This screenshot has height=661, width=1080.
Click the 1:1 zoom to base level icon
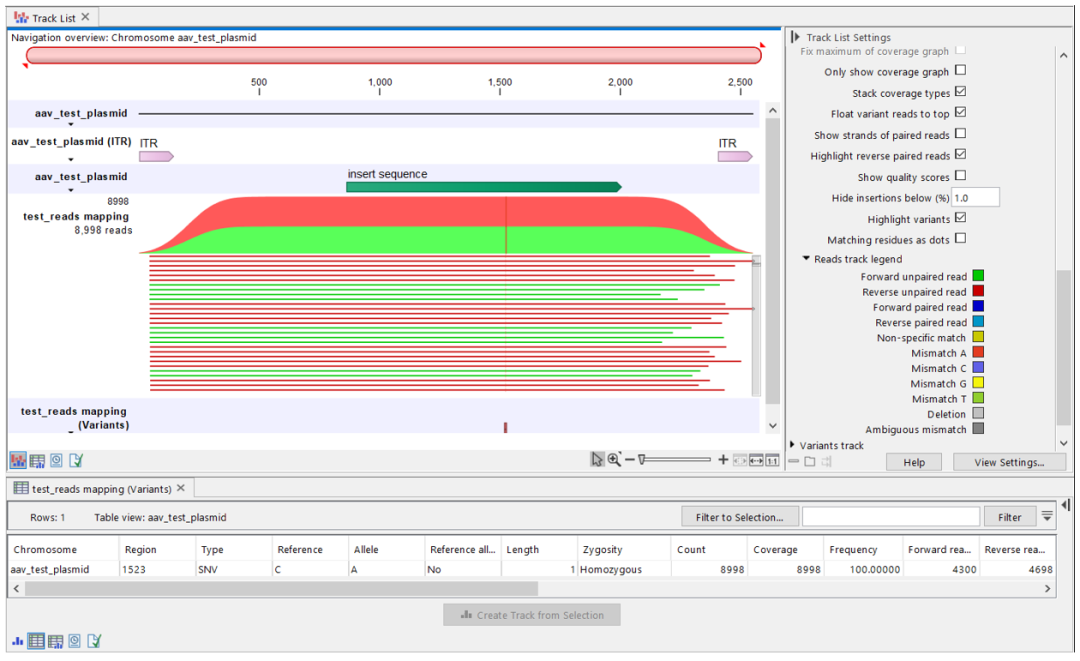[772, 461]
